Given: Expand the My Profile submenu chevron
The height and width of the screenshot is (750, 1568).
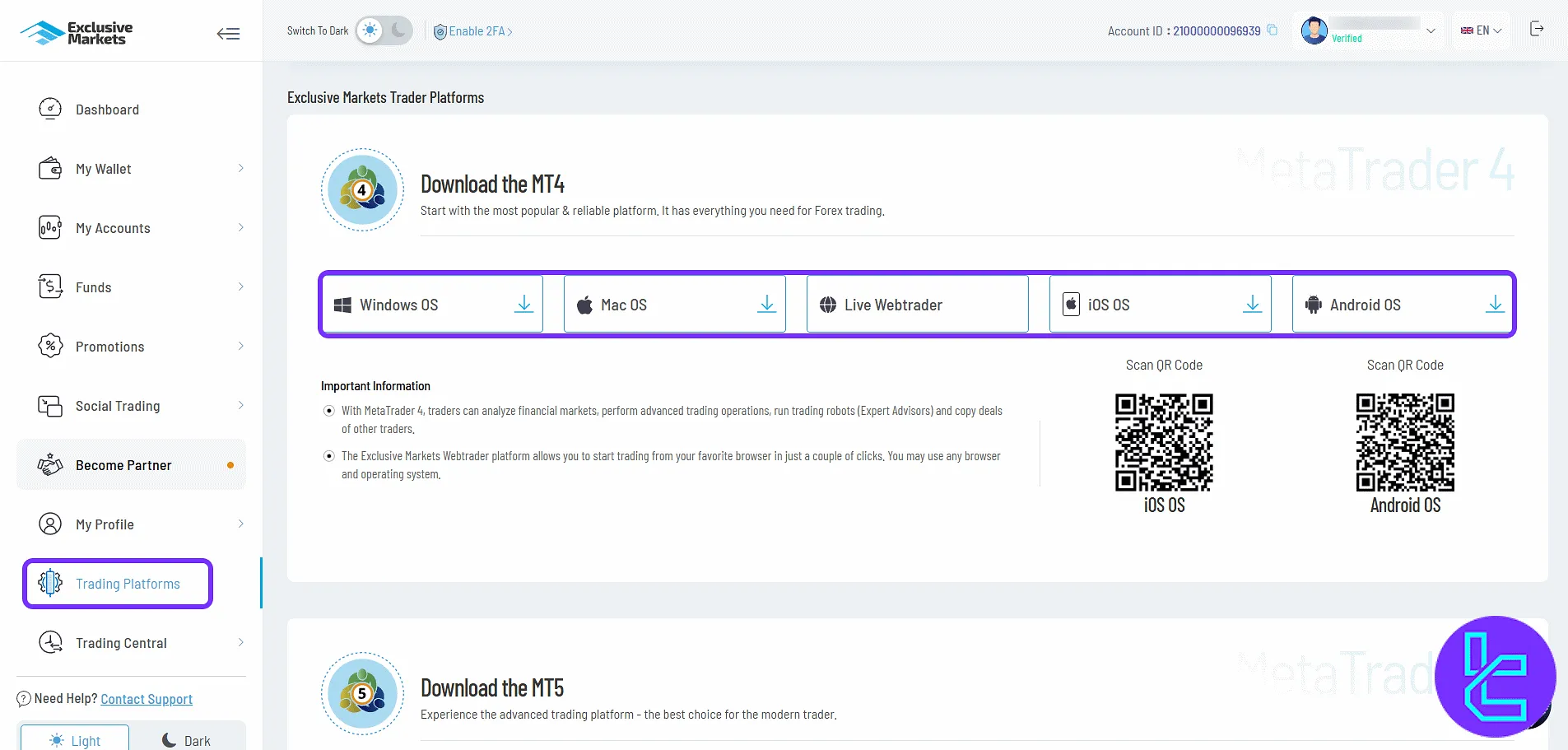Looking at the screenshot, I should click(x=240, y=524).
